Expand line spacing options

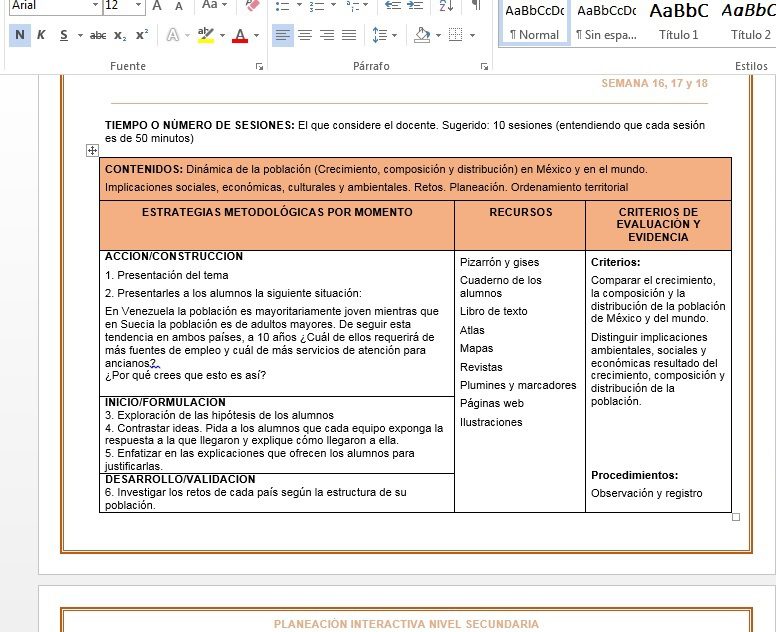385,35
